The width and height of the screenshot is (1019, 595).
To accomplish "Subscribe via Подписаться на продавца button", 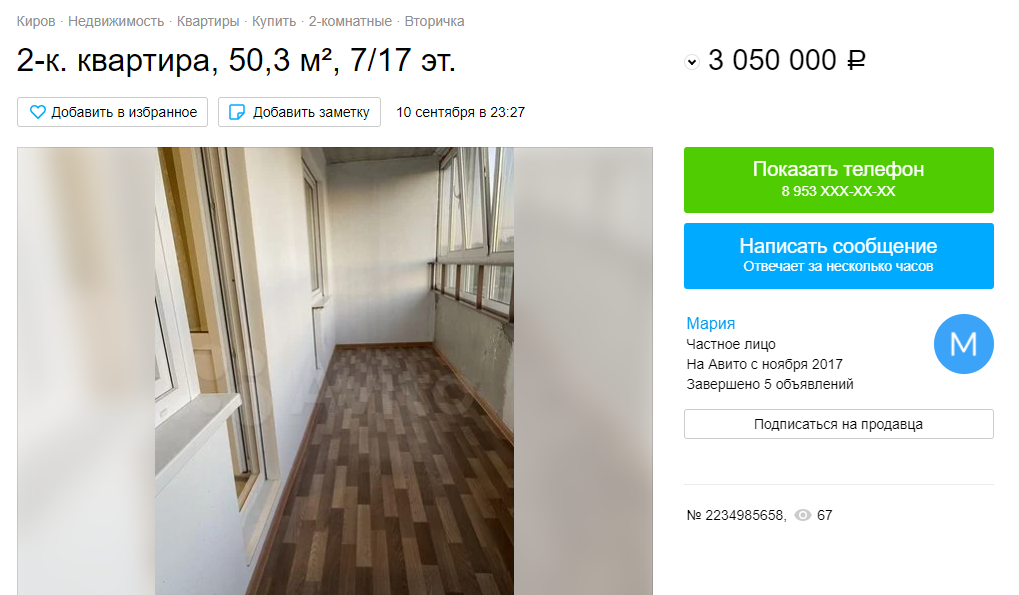I will (838, 424).
